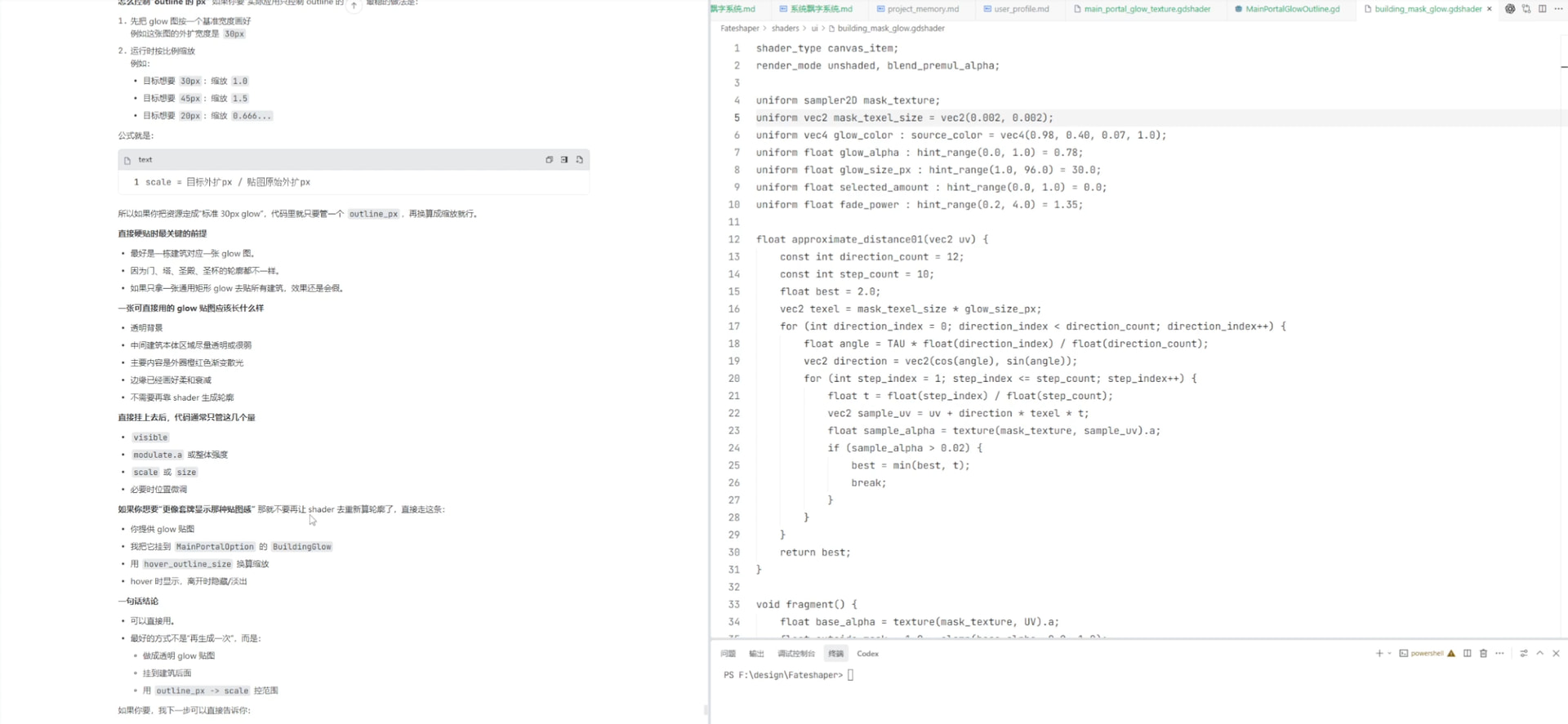Click the terminal prompt input area
1568x724 pixels.
pos(850,675)
